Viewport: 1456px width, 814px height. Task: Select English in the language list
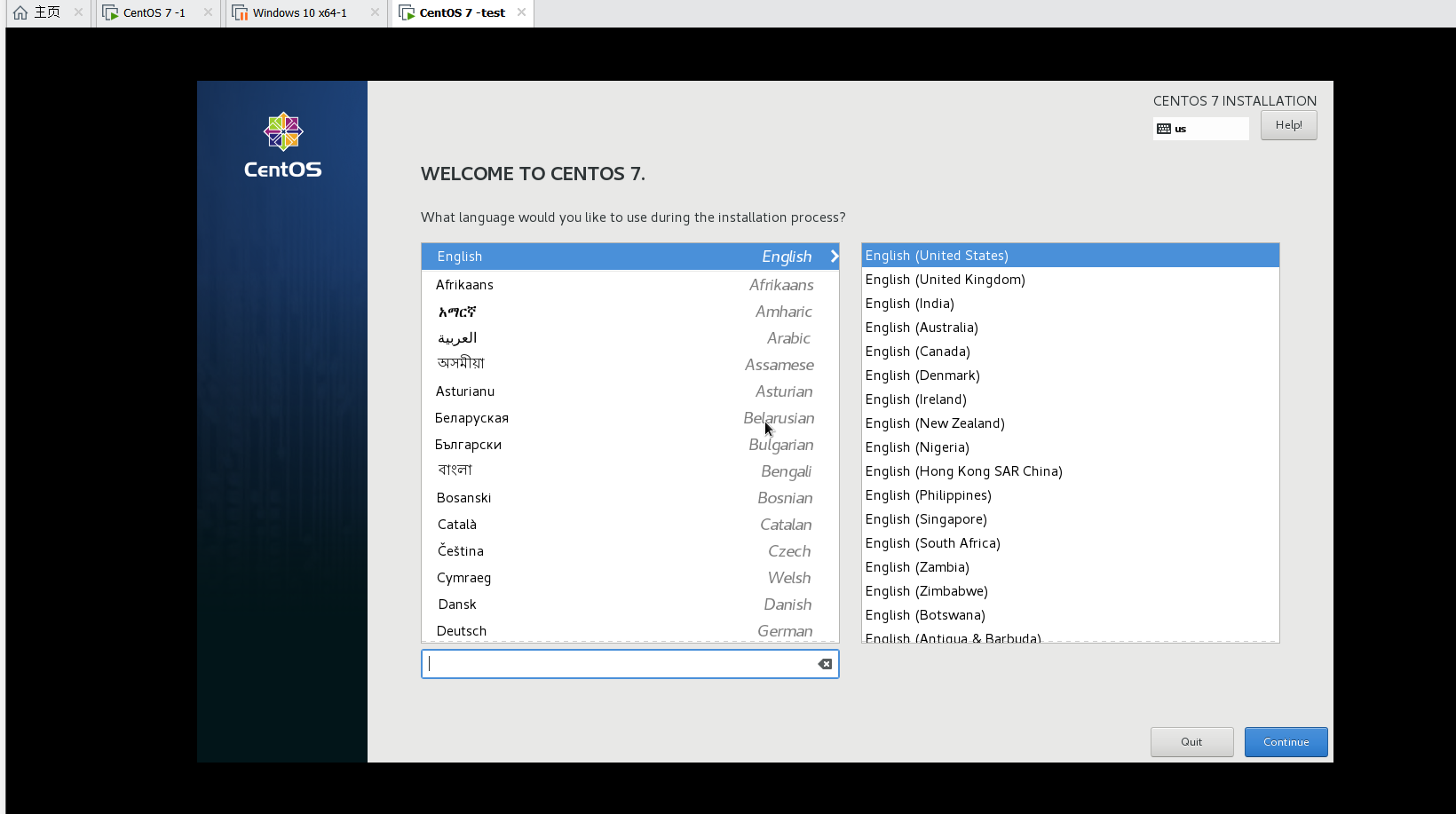point(630,257)
